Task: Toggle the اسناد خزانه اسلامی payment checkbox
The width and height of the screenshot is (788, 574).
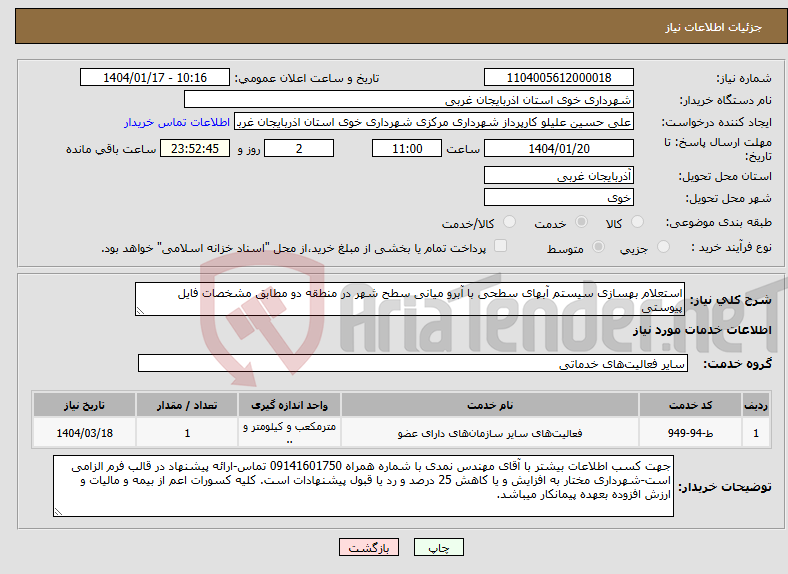Action: point(501,245)
